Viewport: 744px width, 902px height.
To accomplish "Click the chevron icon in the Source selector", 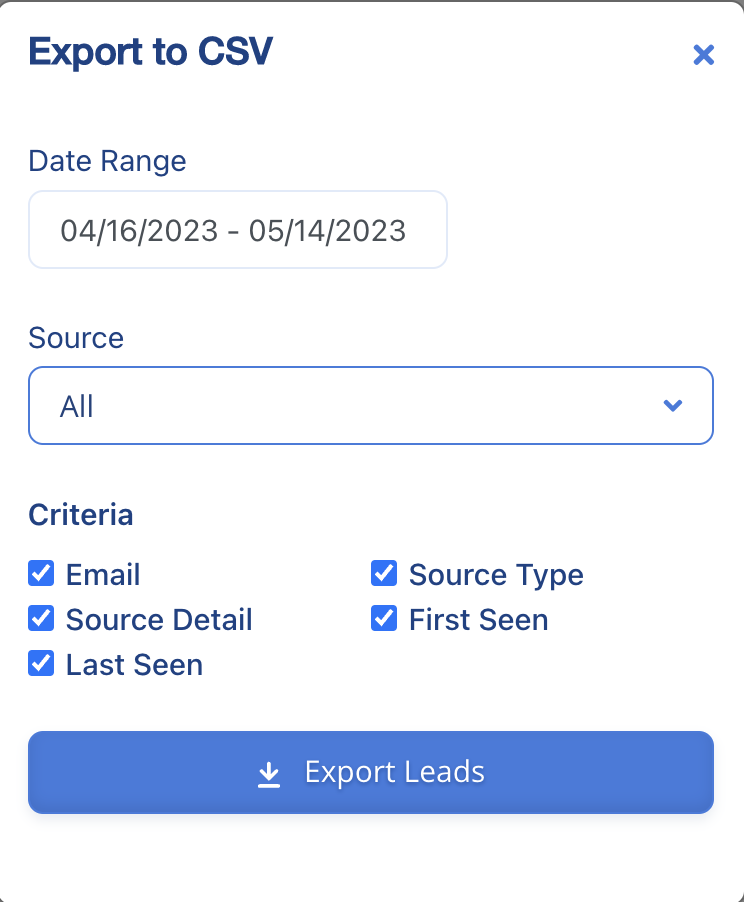I will (x=673, y=406).
